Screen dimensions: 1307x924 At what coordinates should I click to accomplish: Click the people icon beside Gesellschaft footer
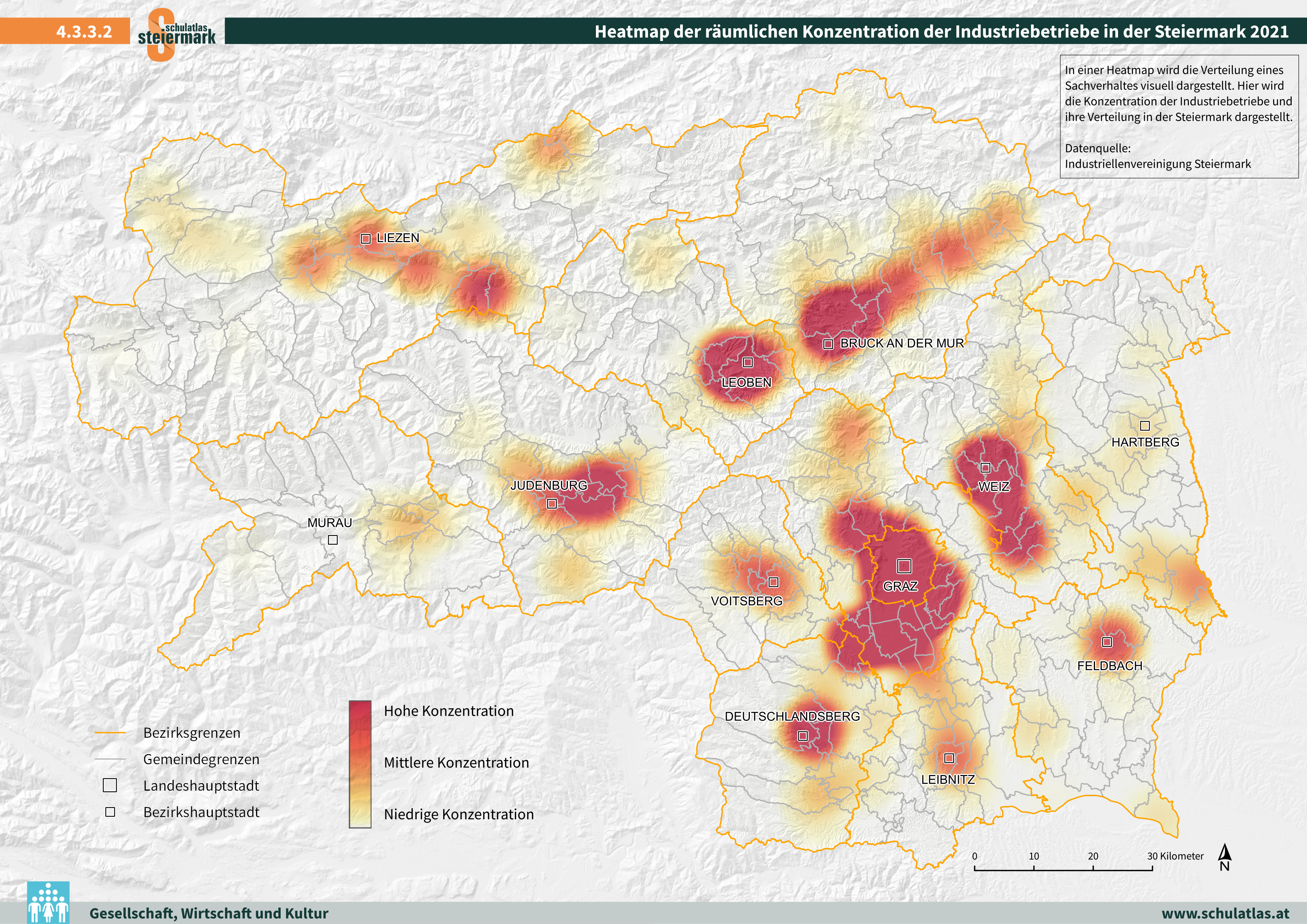coord(48,902)
